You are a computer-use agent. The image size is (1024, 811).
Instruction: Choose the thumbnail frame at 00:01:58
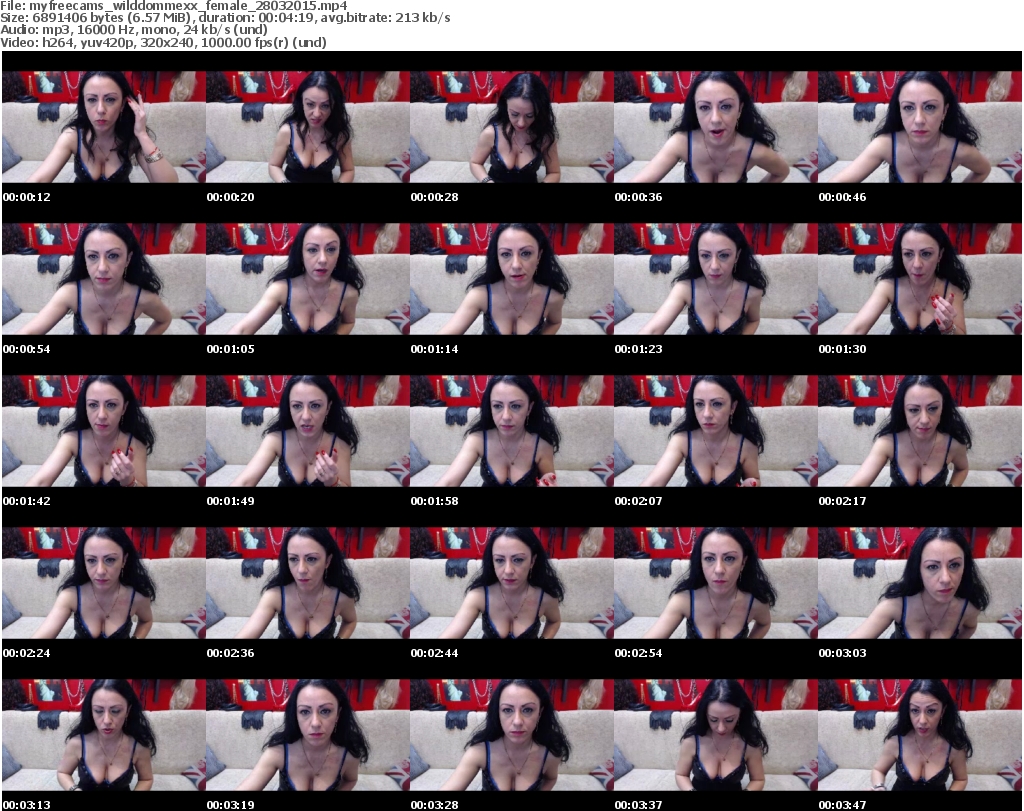click(x=511, y=431)
